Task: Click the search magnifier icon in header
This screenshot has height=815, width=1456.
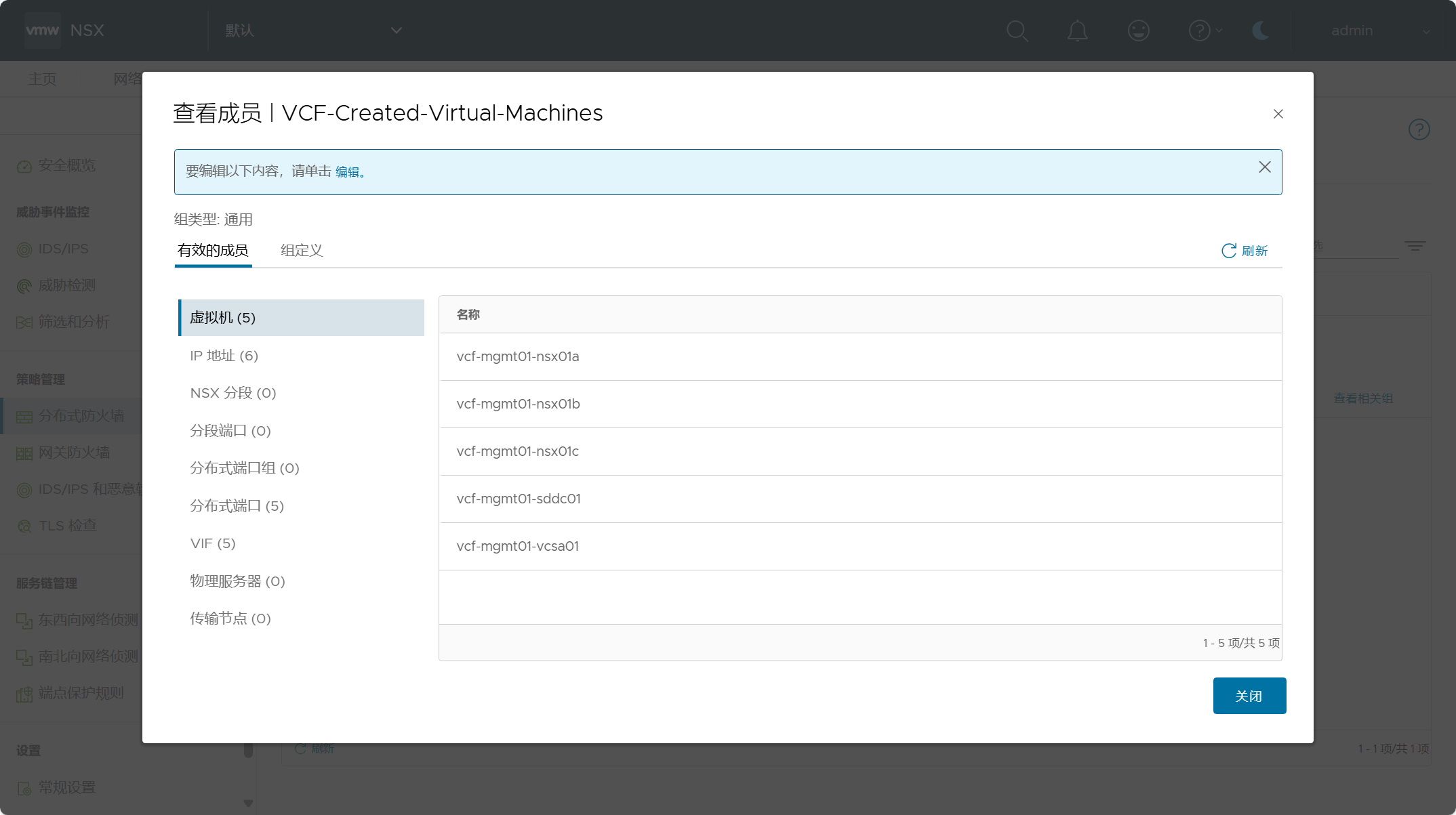Action: click(1017, 30)
